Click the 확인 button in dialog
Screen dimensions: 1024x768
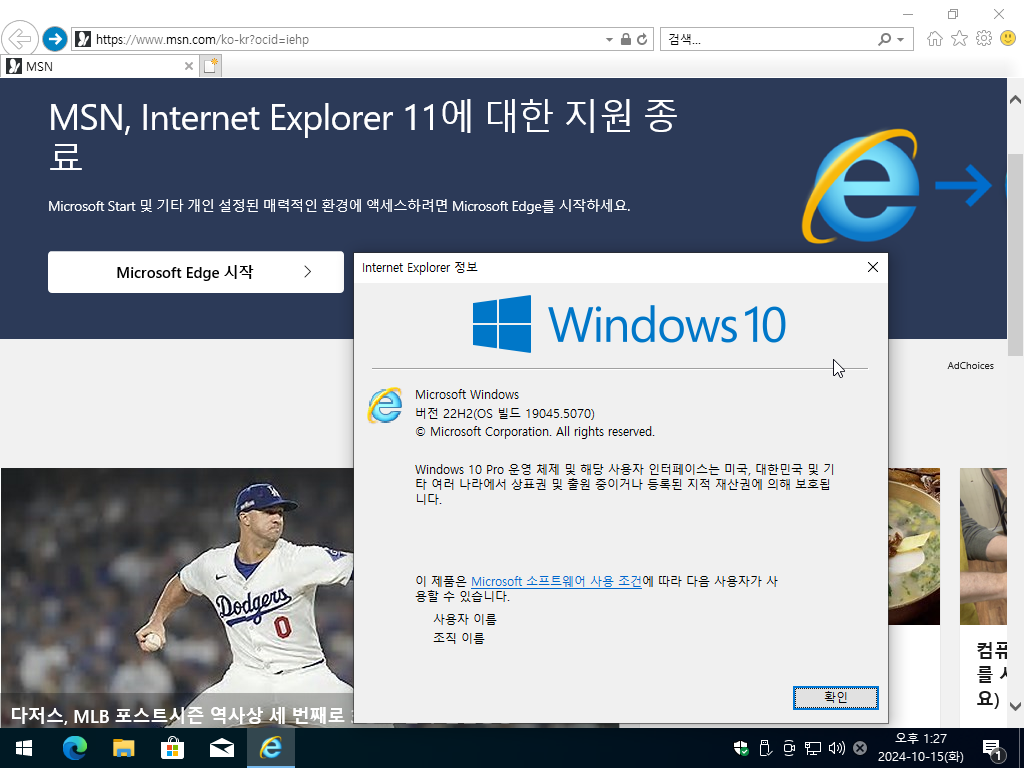tap(835, 697)
